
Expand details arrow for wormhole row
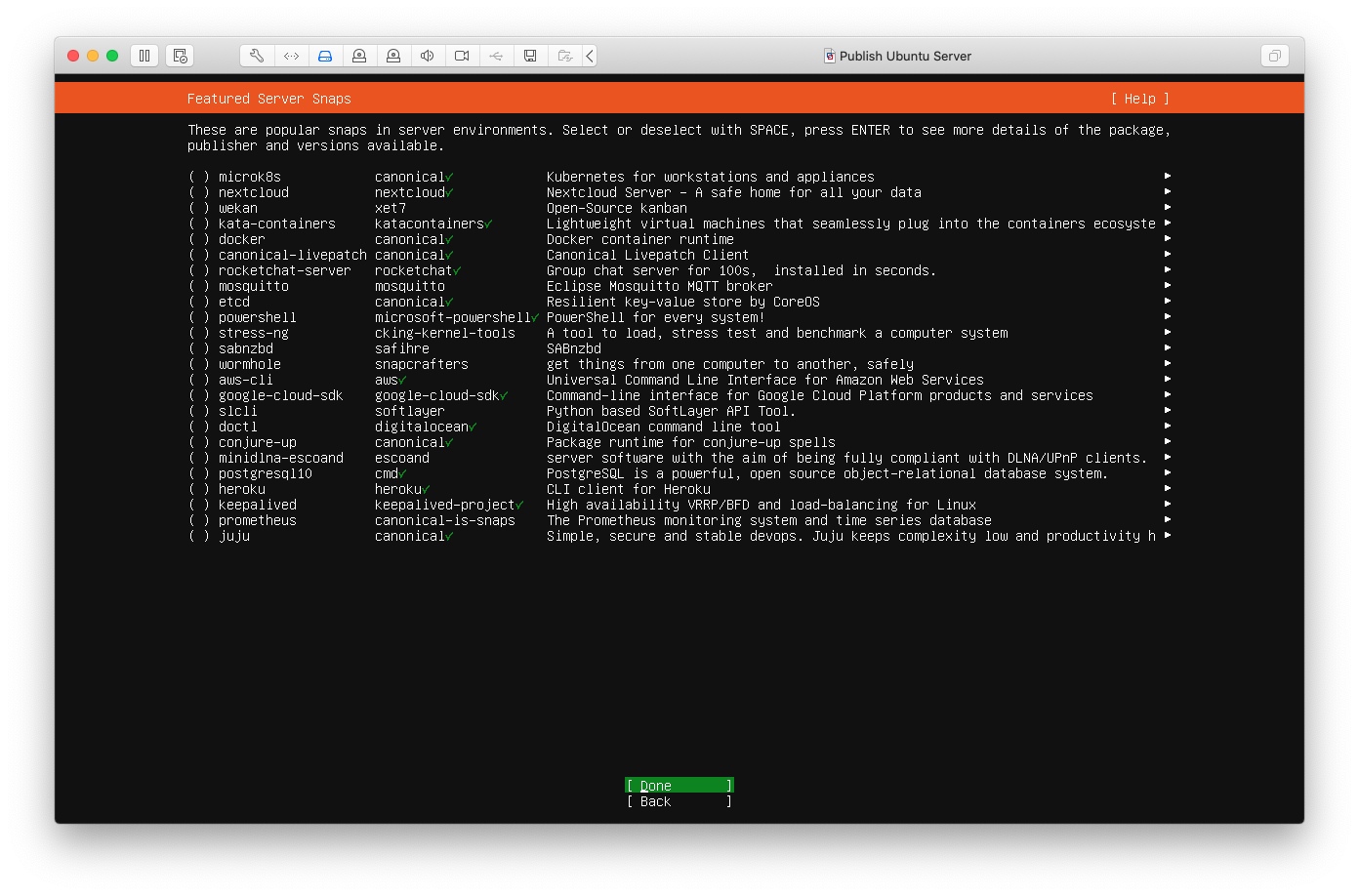coord(1168,363)
